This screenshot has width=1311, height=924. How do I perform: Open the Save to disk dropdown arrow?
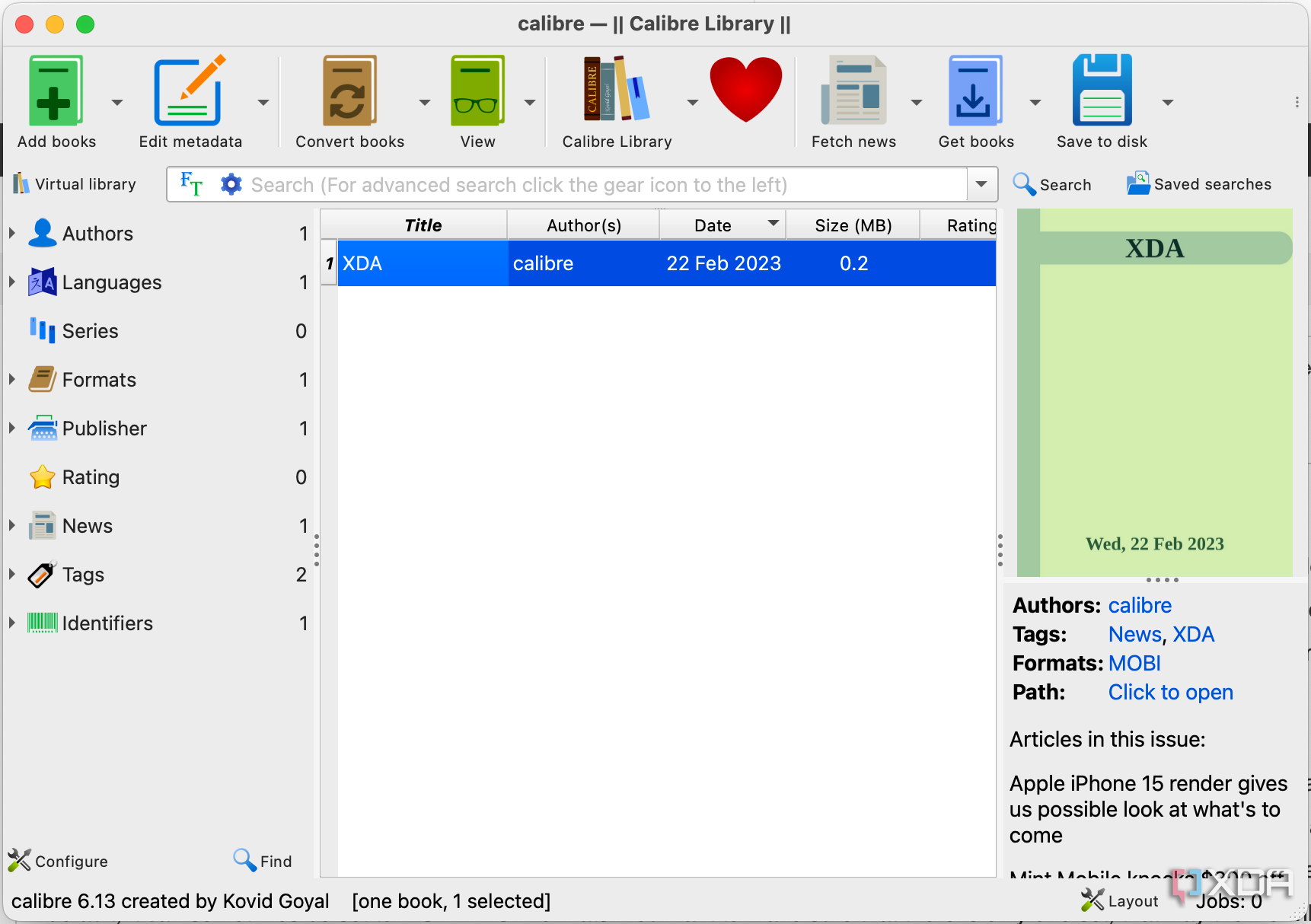pos(1168,102)
